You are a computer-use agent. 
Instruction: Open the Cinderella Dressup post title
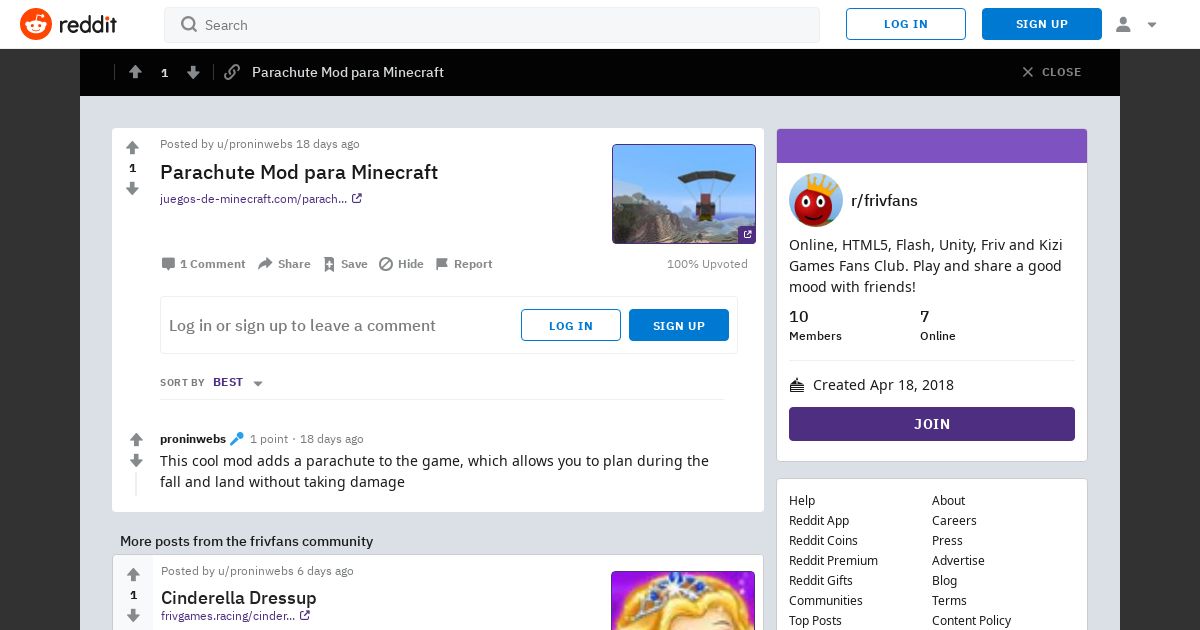[x=239, y=597]
